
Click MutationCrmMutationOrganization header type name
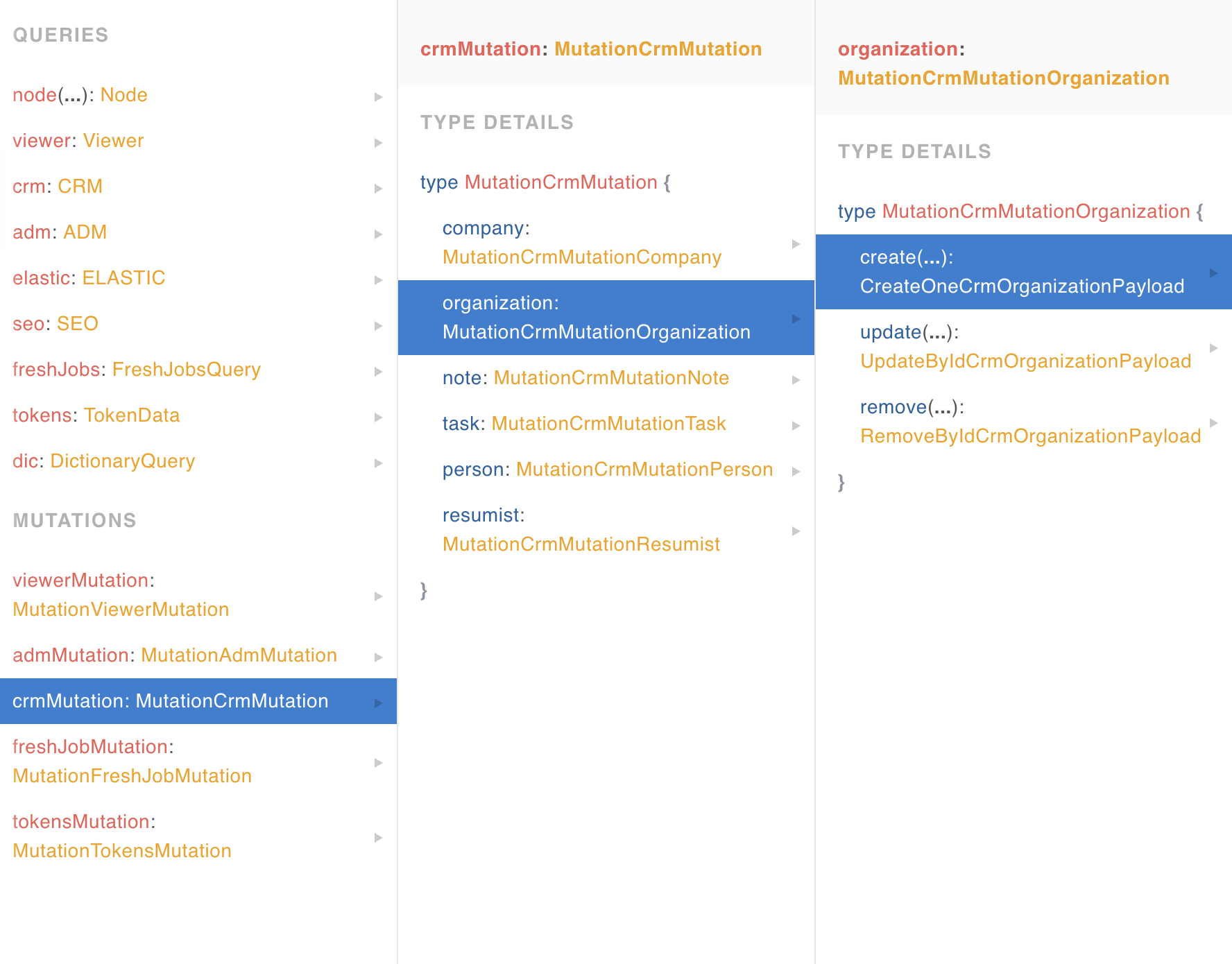1003,78
